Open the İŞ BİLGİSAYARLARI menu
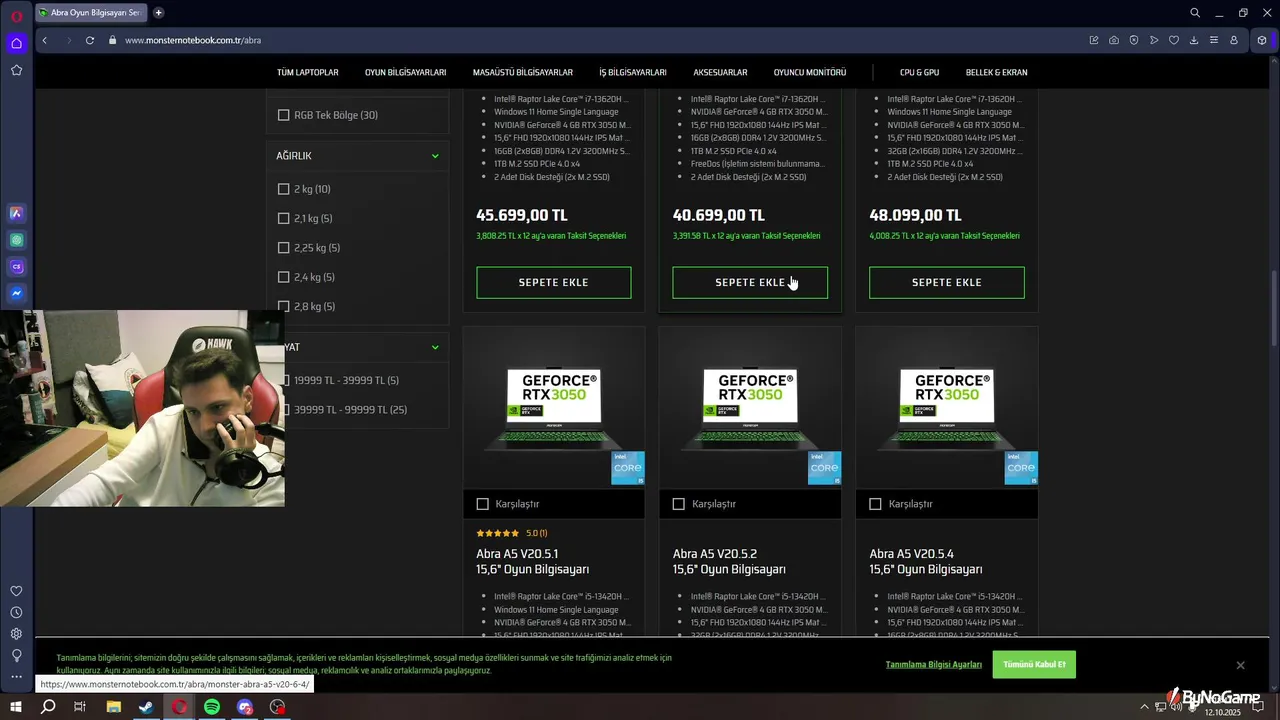The height and width of the screenshot is (720, 1280). pos(633,72)
